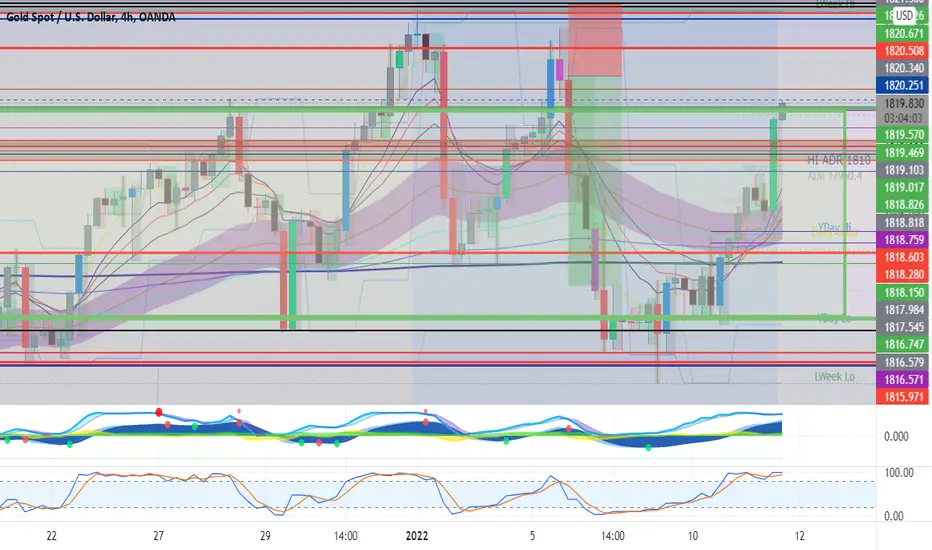The height and width of the screenshot is (550, 932).
Task: Click date 5 on the time axis
Action: point(533,536)
